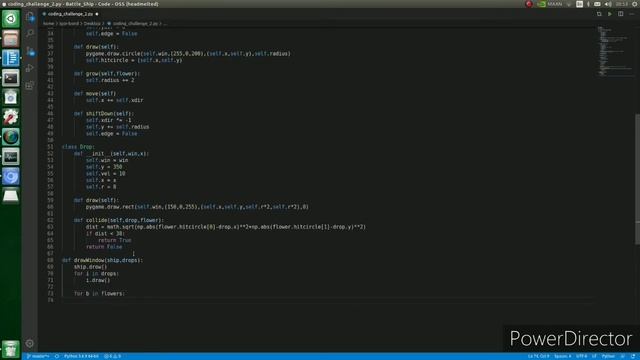
Task: Open the Files manager in the dock
Action: [x=11, y=38]
